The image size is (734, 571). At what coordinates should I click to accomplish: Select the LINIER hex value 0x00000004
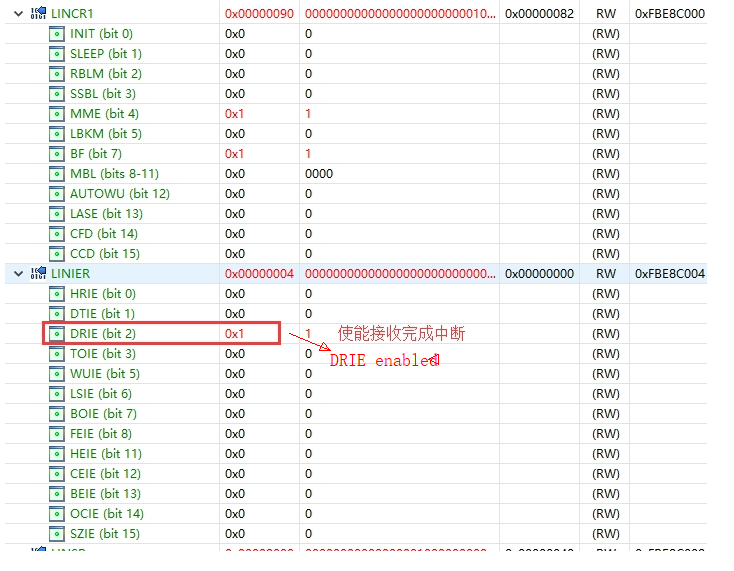pos(259,273)
